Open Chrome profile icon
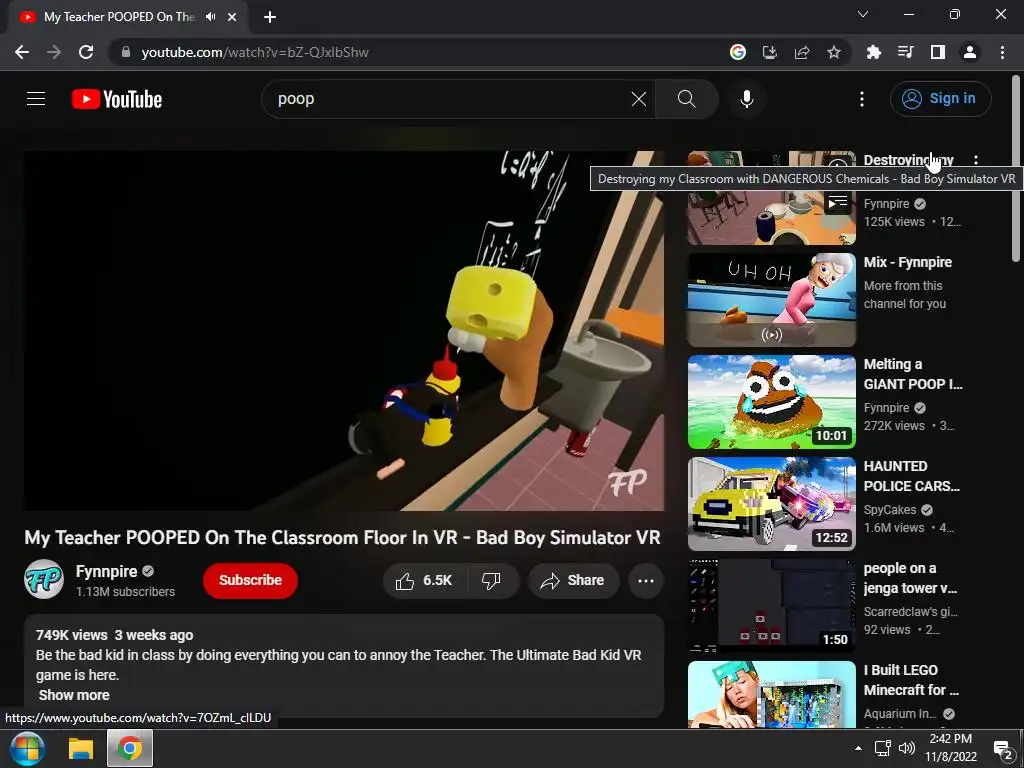Screen dimensions: 1024x768 click(x=970, y=52)
